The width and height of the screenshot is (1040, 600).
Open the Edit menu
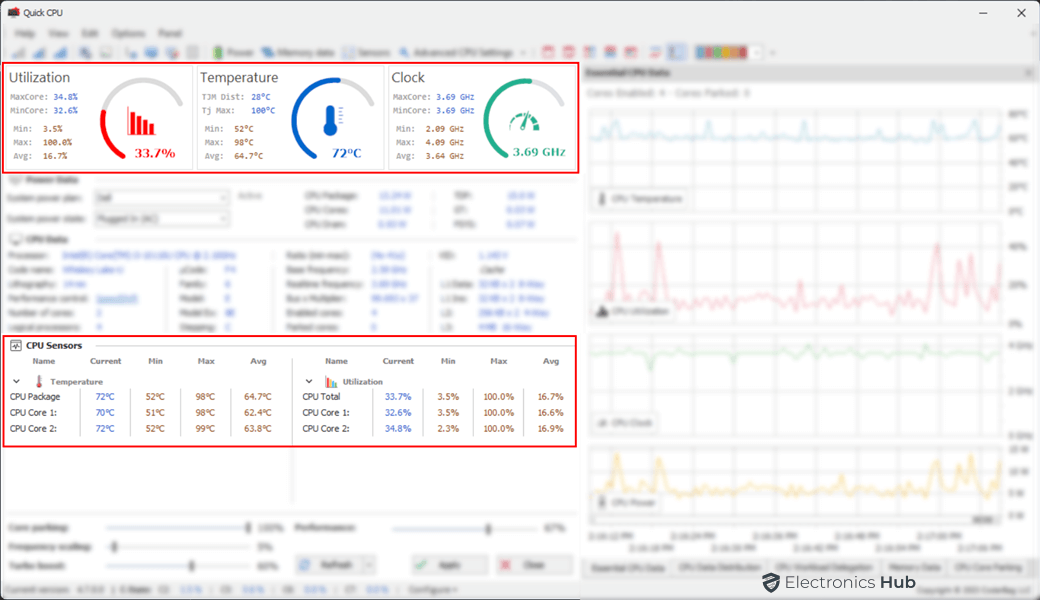pos(90,33)
